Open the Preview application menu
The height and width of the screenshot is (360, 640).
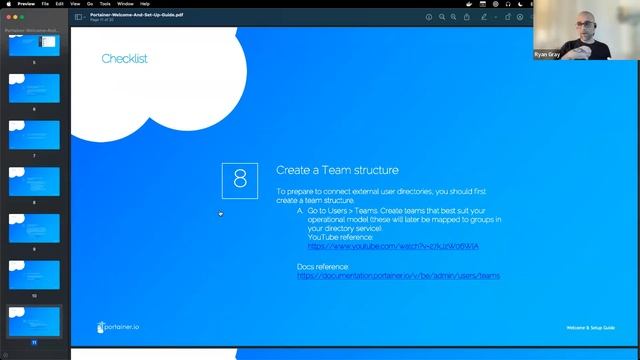26,4
